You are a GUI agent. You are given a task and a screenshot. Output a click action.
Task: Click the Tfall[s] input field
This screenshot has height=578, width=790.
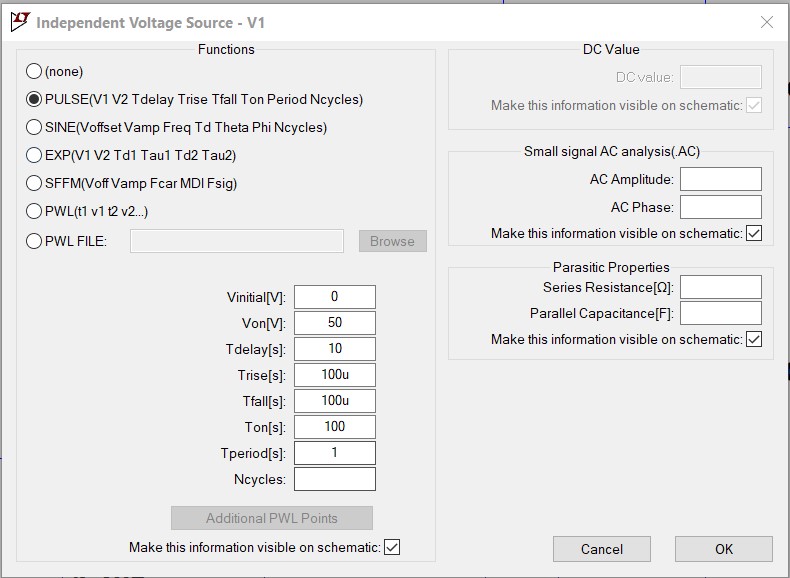pyautogui.click(x=335, y=401)
